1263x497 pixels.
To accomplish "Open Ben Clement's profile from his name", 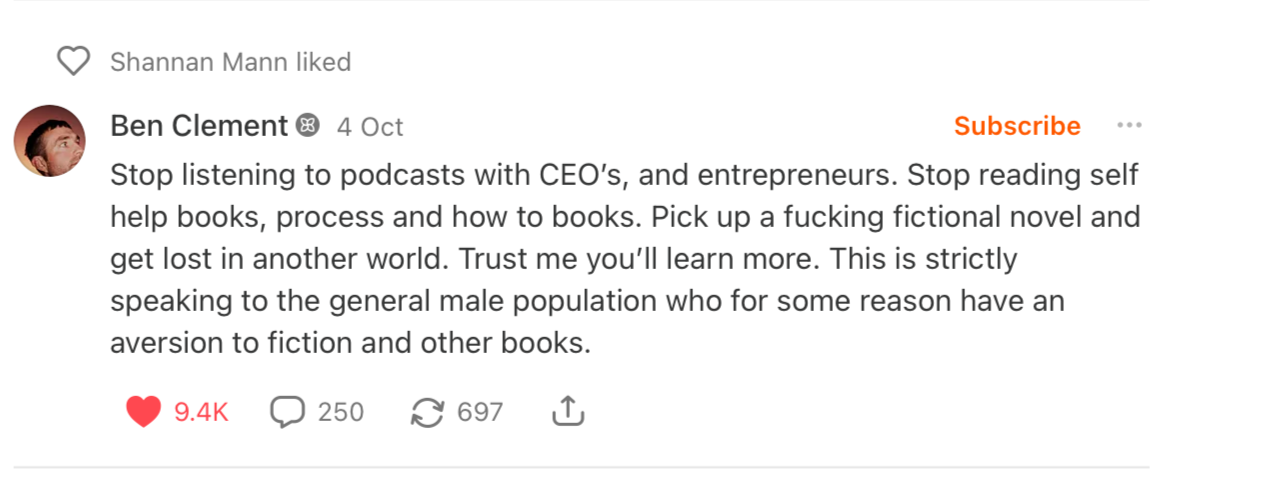I will click(199, 126).
